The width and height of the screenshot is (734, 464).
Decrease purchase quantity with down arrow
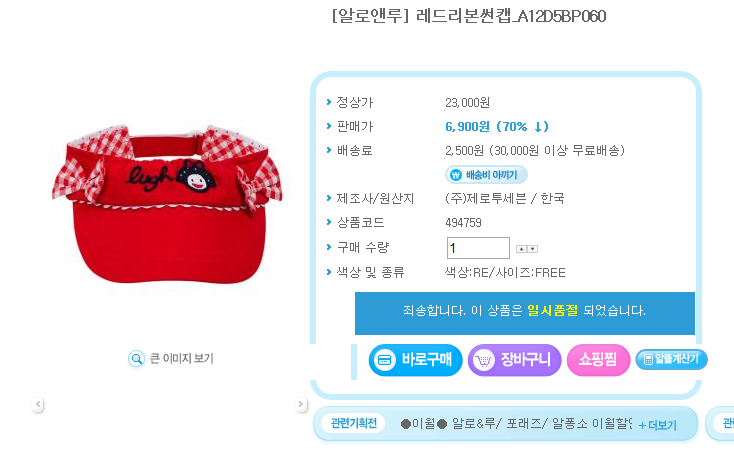532,249
